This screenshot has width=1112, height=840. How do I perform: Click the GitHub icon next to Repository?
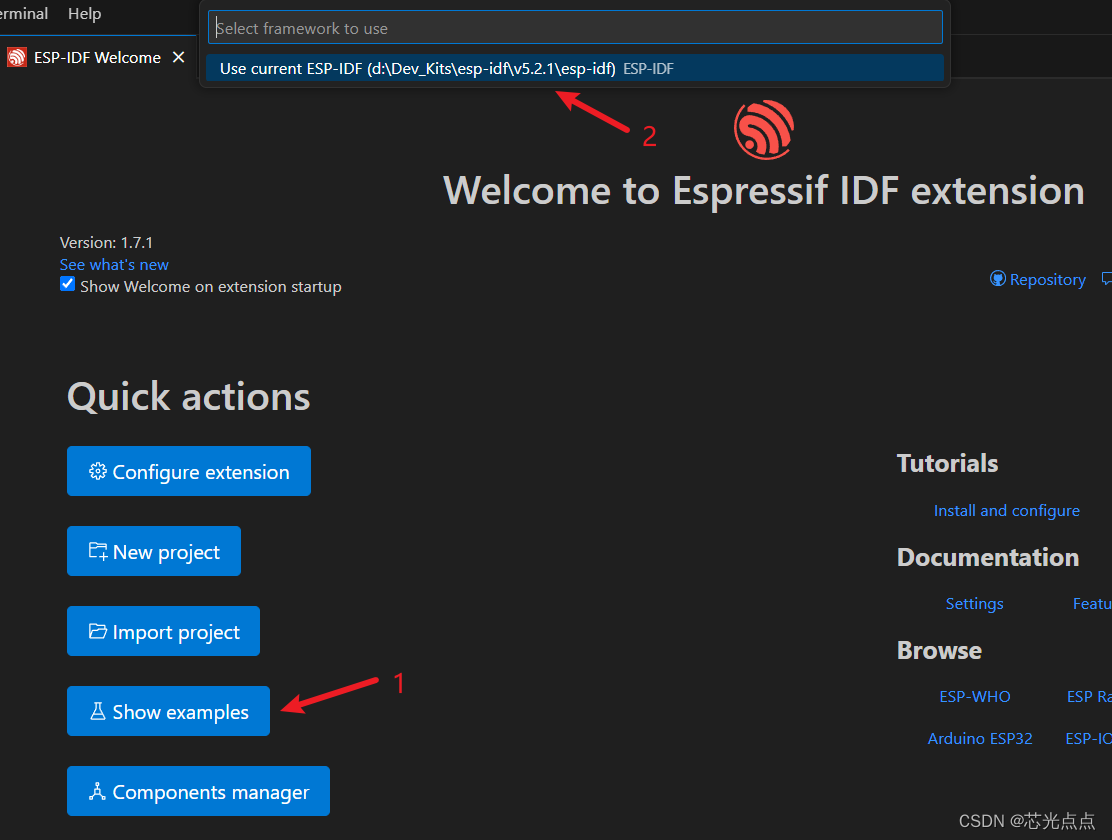pyautogui.click(x=997, y=279)
